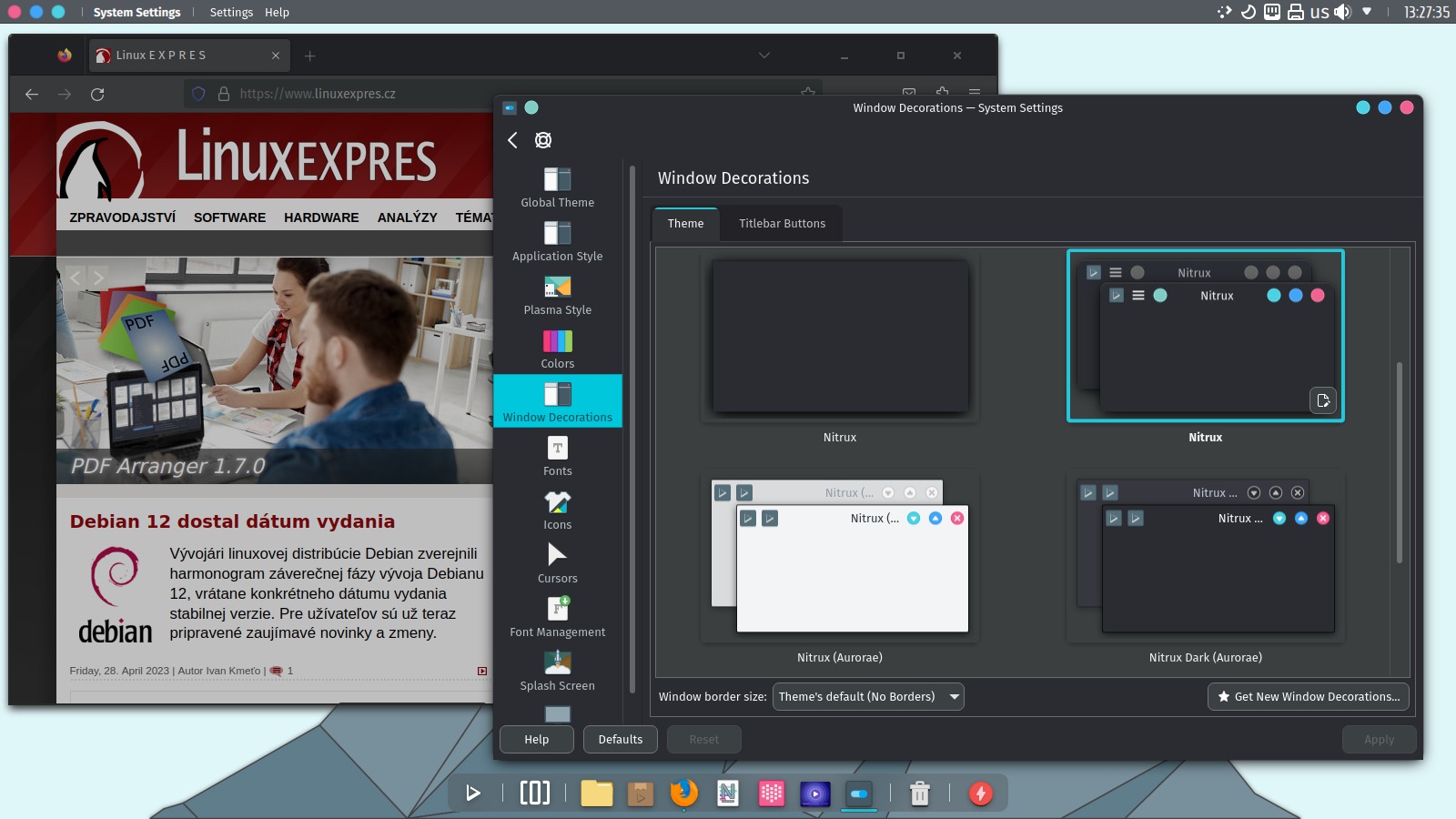
Task: Open the Help menu in top bar
Action: [x=277, y=12]
